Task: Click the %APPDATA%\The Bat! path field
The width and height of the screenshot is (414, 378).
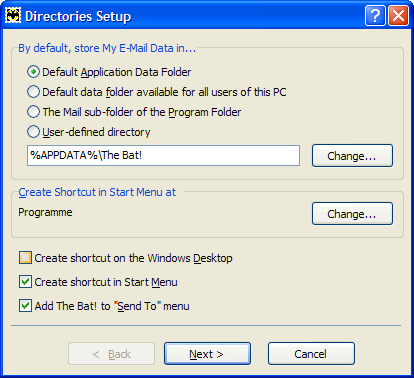Action: [163, 155]
